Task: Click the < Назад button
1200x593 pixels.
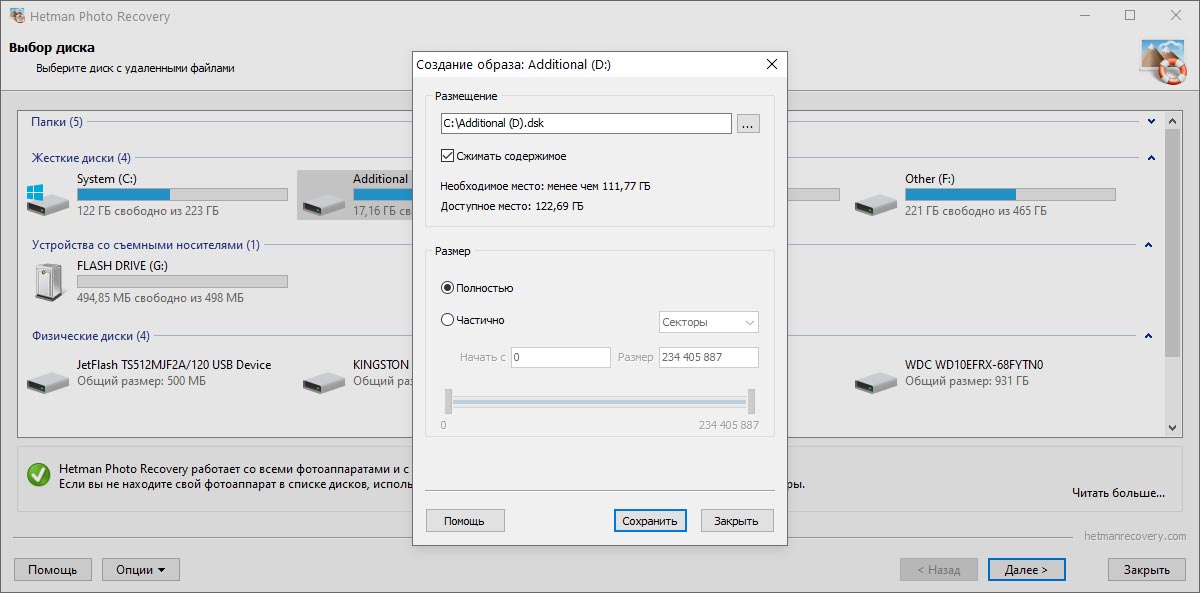Action: tap(938, 570)
